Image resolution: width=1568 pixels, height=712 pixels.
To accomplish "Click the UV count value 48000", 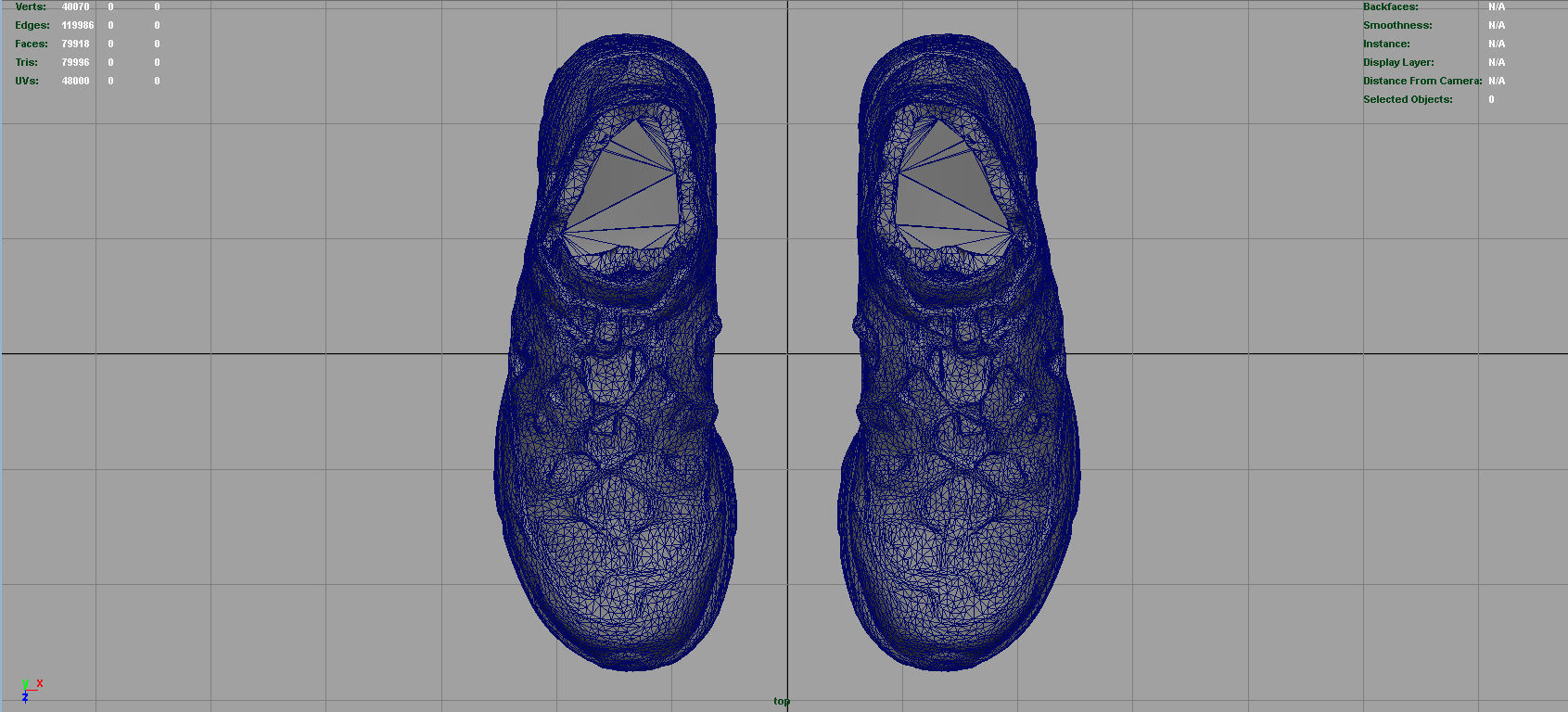I will coord(76,81).
